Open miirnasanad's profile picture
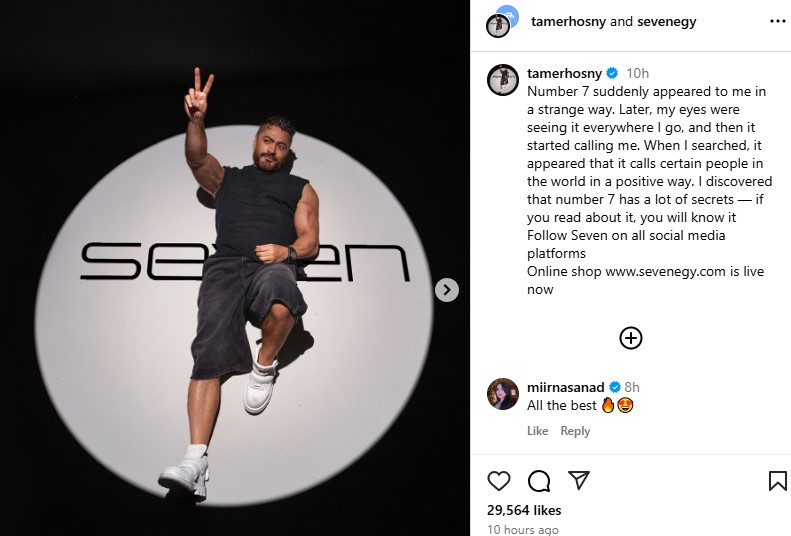This screenshot has height=536, width=791. click(502, 395)
